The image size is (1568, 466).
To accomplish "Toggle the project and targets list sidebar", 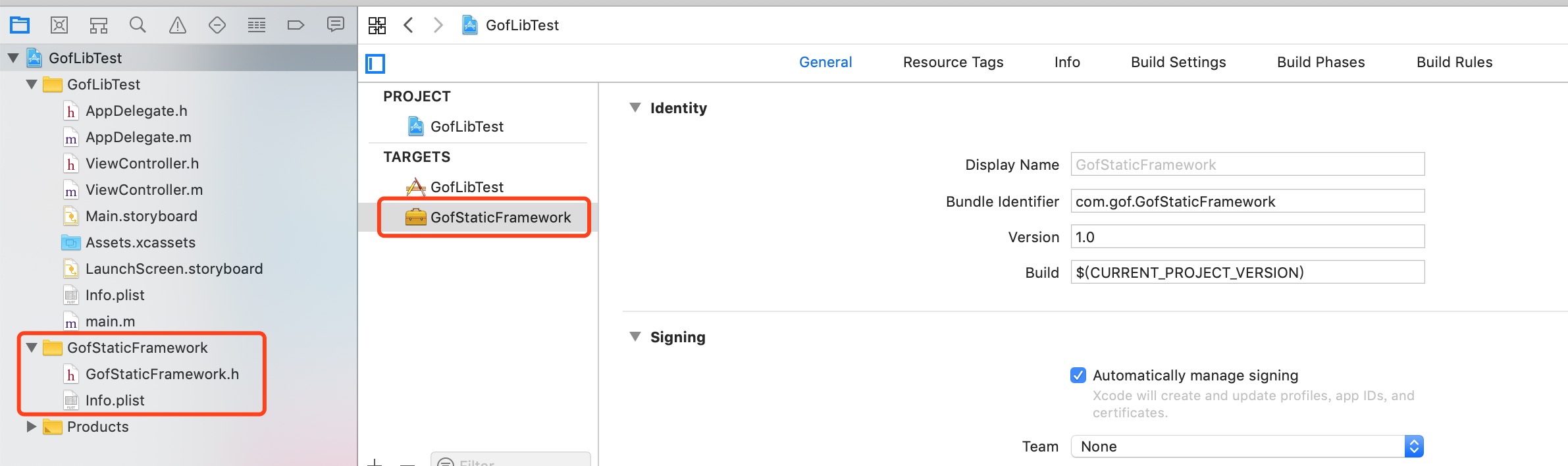I will pyautogui.click(x=375, y=63).
